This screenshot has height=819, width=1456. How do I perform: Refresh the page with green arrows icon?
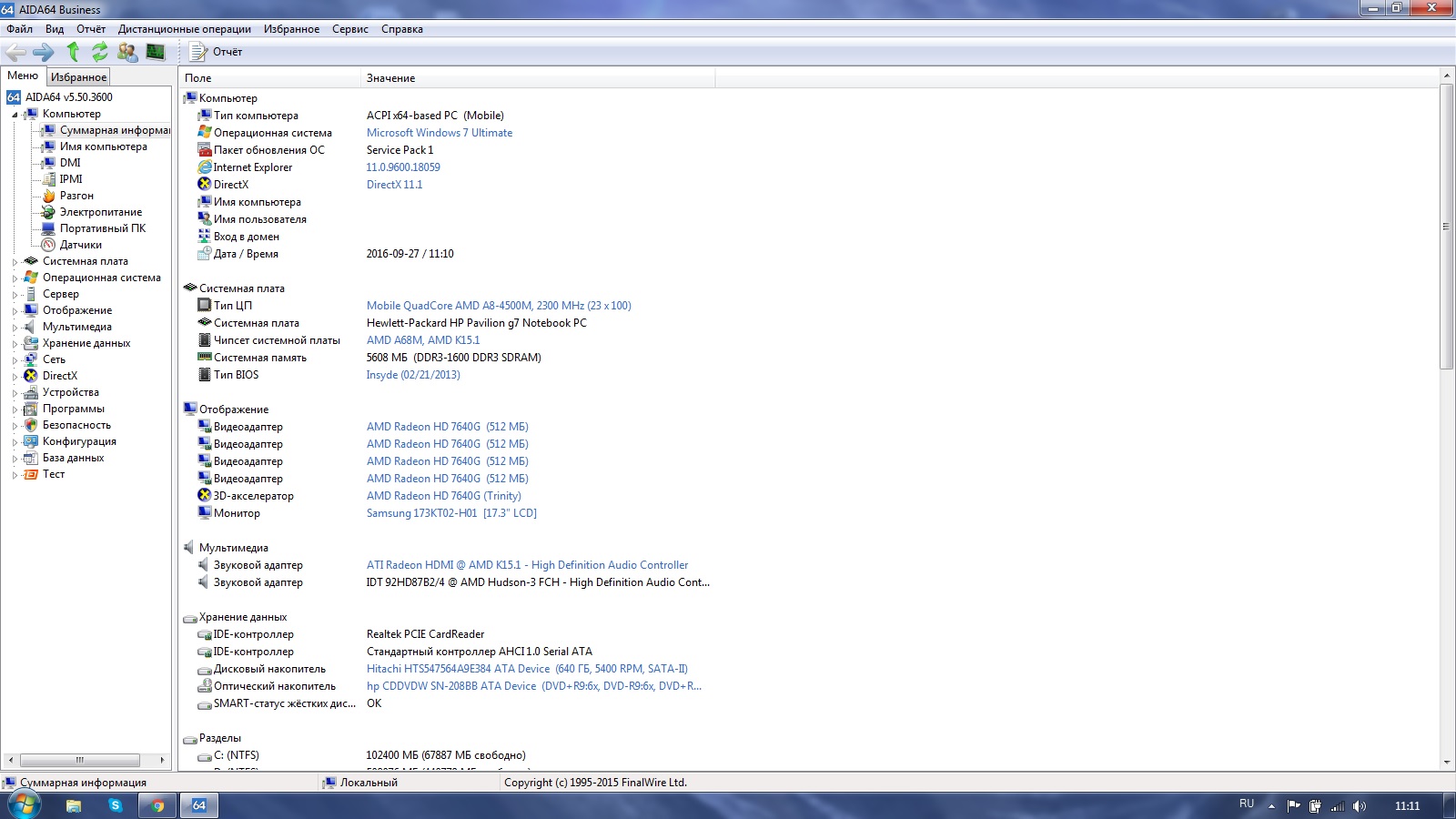pyautogui.click(x=99, y=52)
